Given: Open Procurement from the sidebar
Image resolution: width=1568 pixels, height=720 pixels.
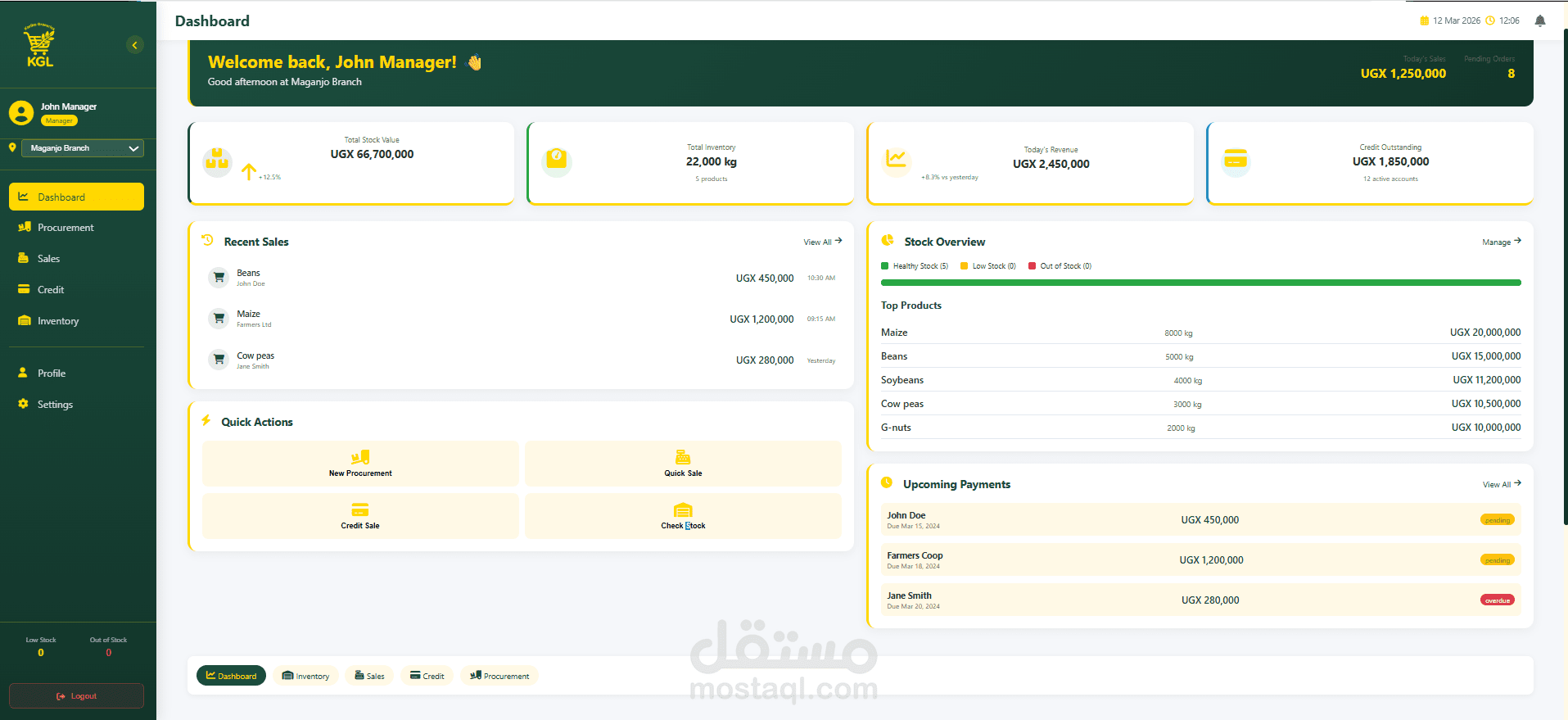Looking at the screenshot, I should coord(76,228).
